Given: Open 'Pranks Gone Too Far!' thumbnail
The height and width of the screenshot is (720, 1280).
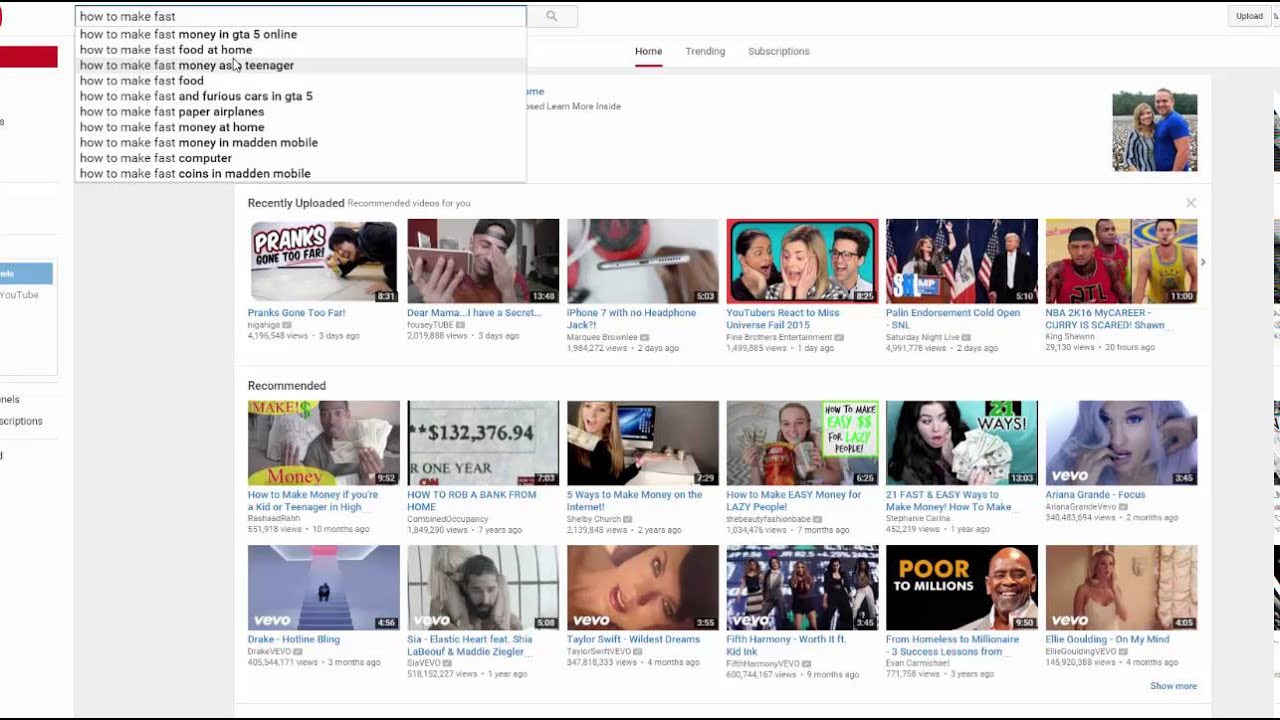Looking at the screenshot, I should 323,261.
